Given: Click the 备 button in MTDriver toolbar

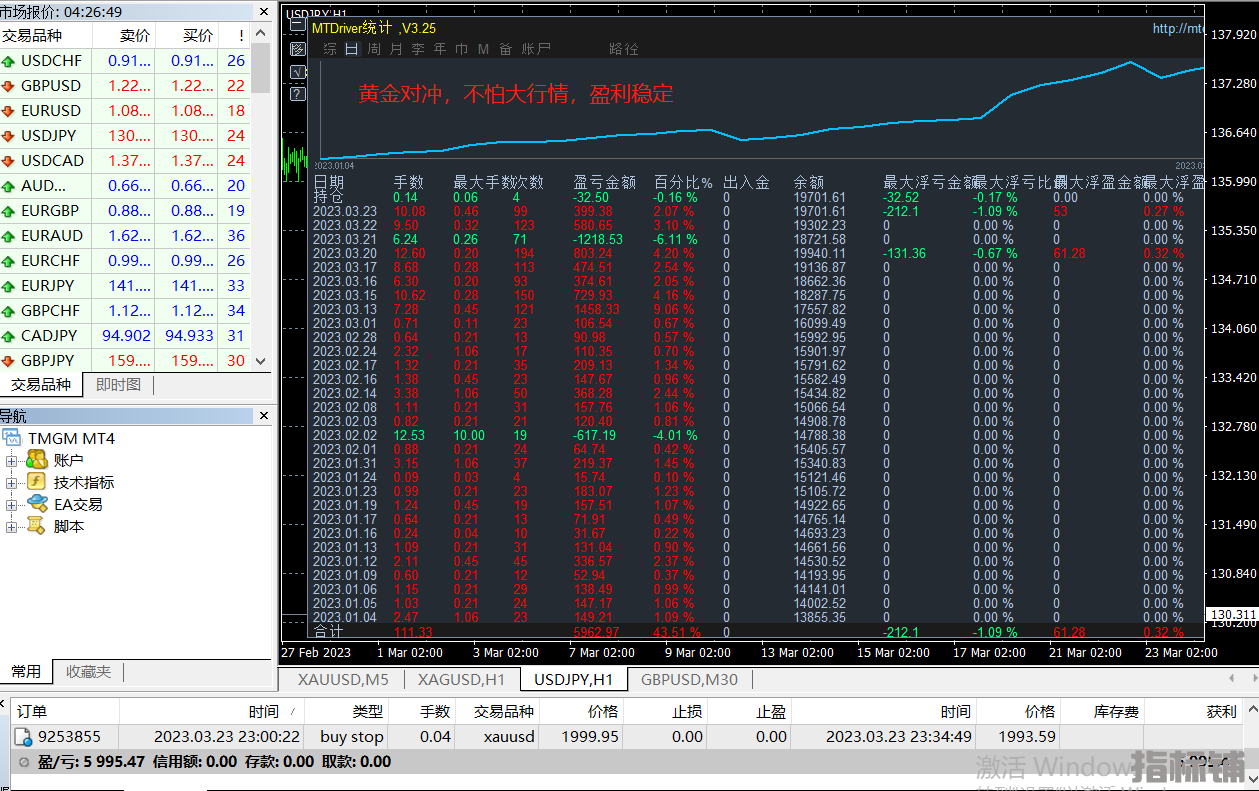Looking at the screenshot, I should pos(506,49).
